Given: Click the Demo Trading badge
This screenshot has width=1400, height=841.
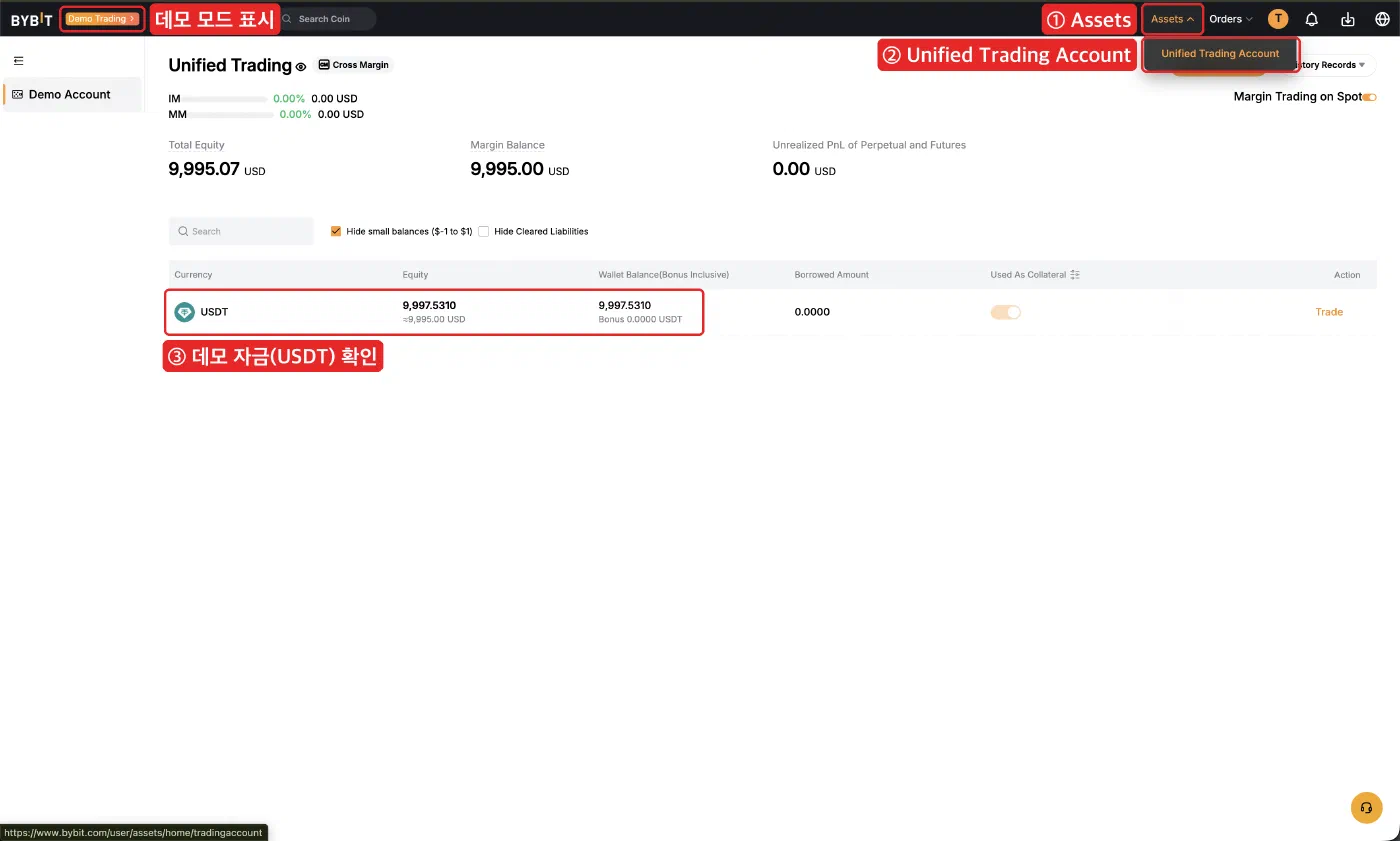Looking at the screenshot, I should [x=101, y=19].
